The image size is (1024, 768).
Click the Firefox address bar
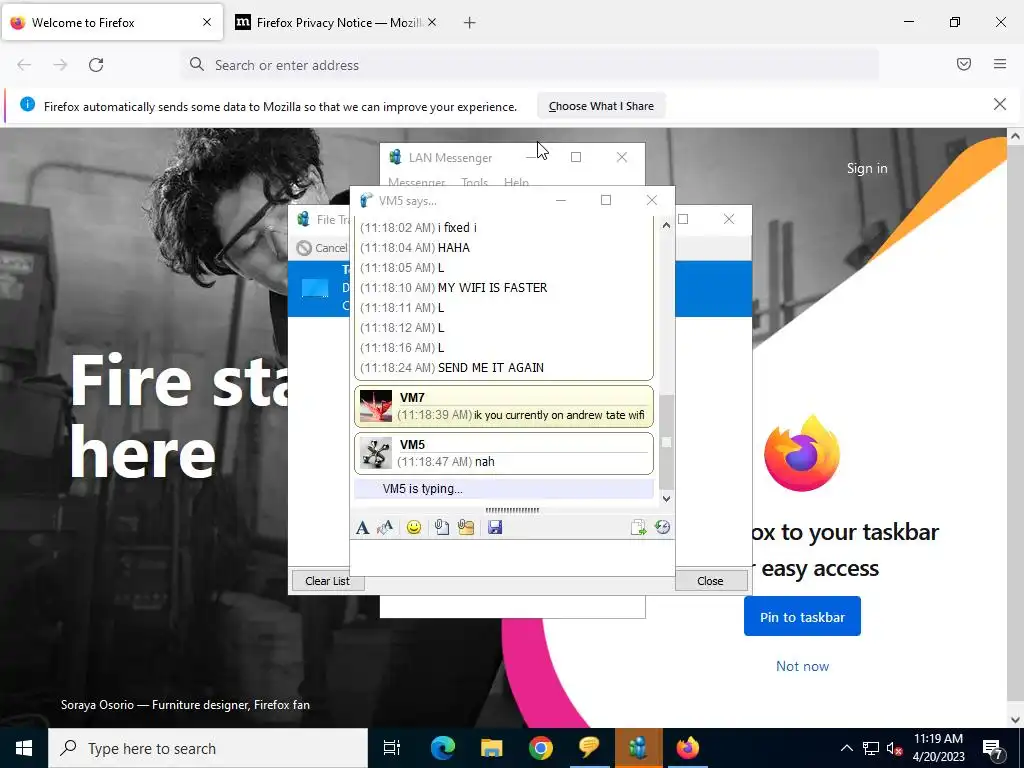tap(529, 65)
